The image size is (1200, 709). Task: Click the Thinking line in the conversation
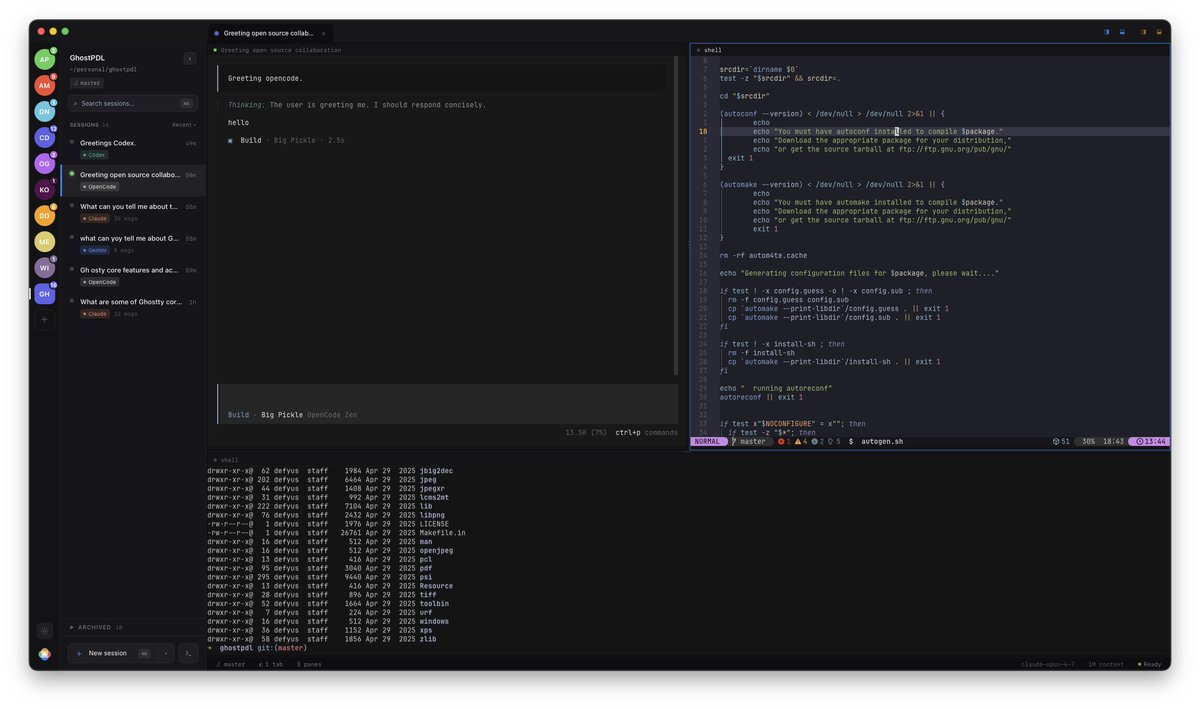coord(357,105)
